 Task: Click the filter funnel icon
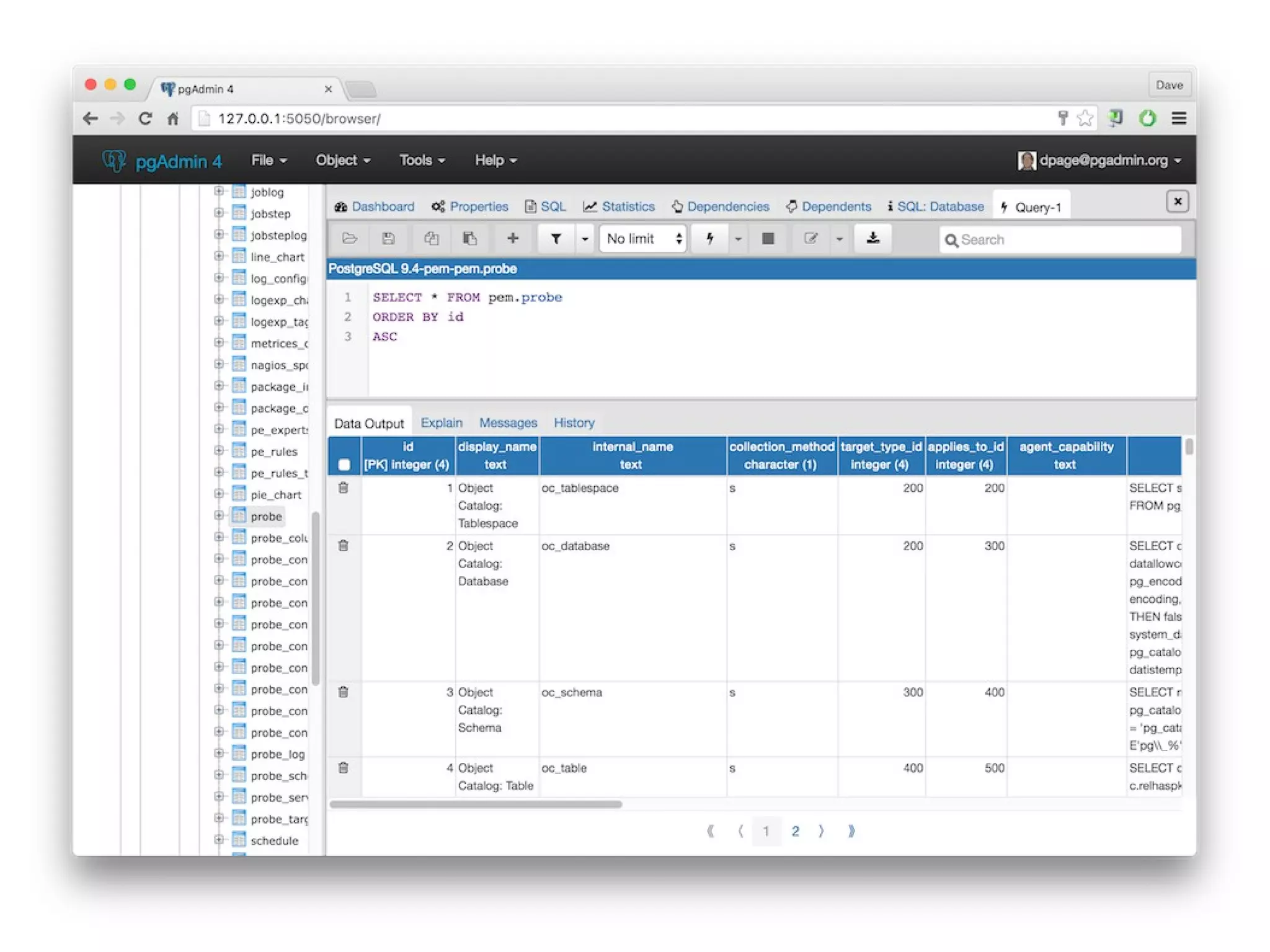coord(556,239)
